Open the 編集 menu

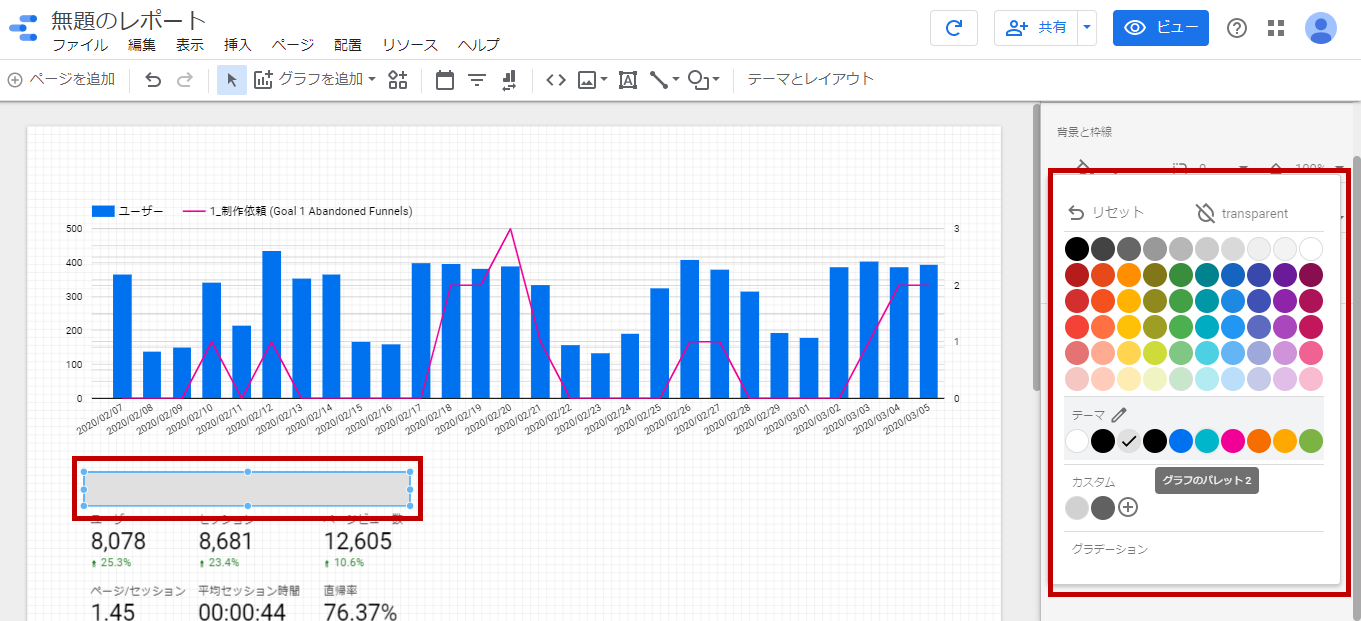point(142,45)
